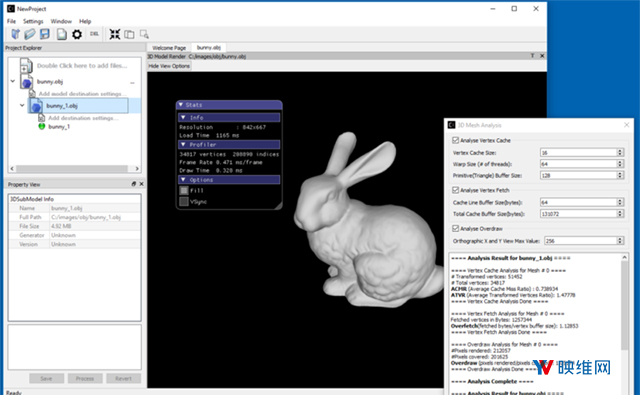Click the Process button
Screen dimensions: 640x395
pos(84,379)
